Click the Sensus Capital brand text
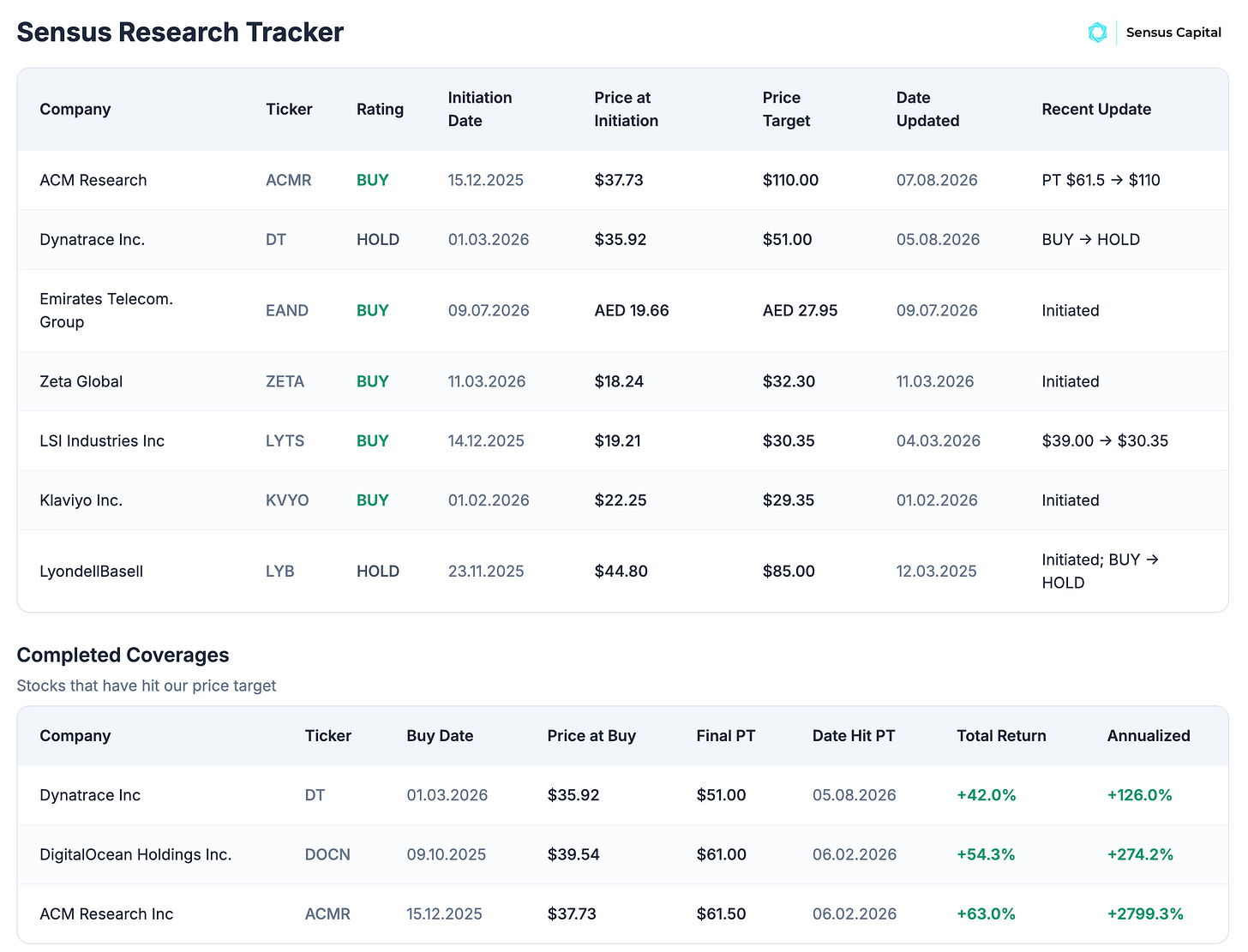Screen dimensions: 1248x952 click(x=1173, y=33)
